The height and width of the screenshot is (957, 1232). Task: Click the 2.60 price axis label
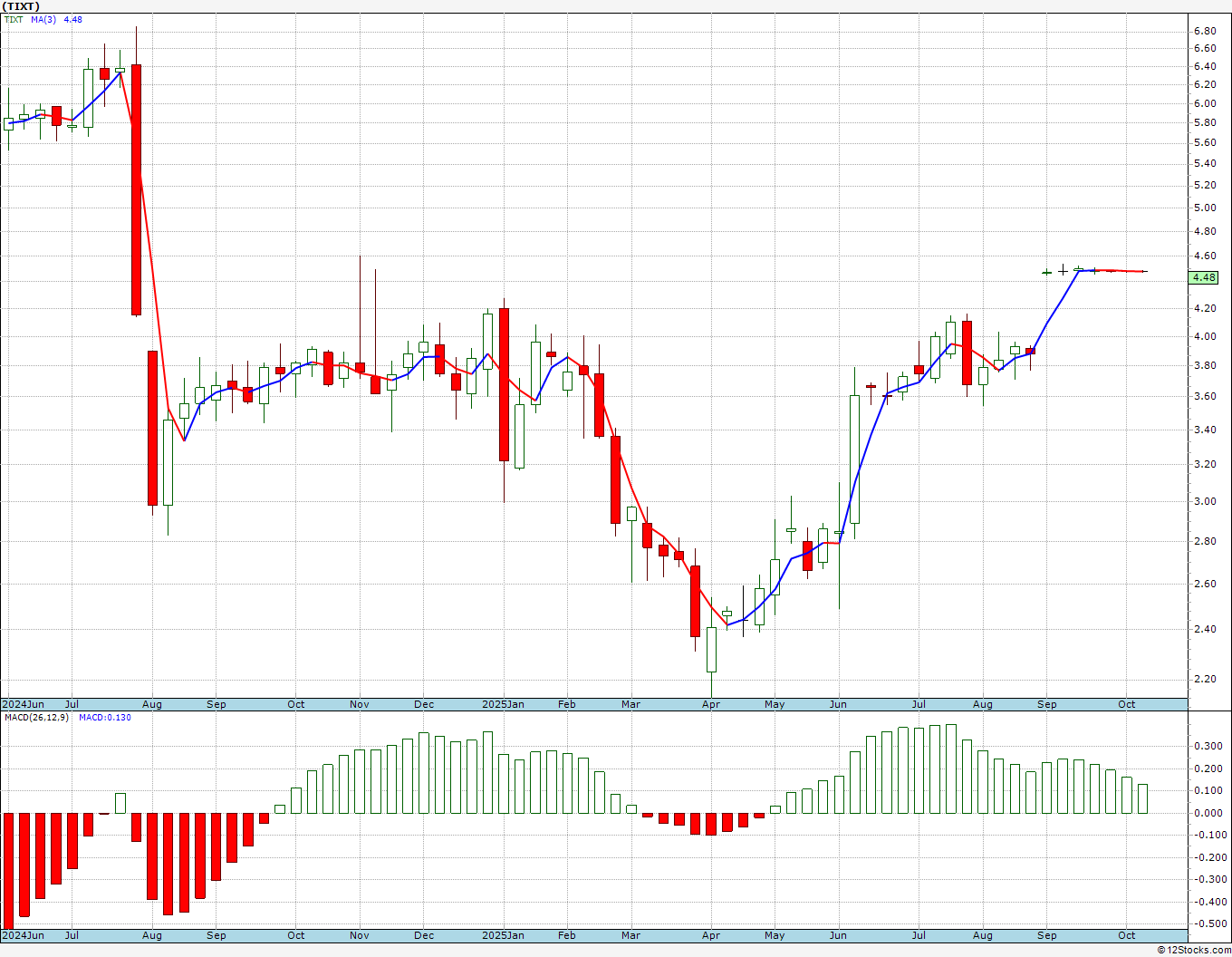[1205, 584]
